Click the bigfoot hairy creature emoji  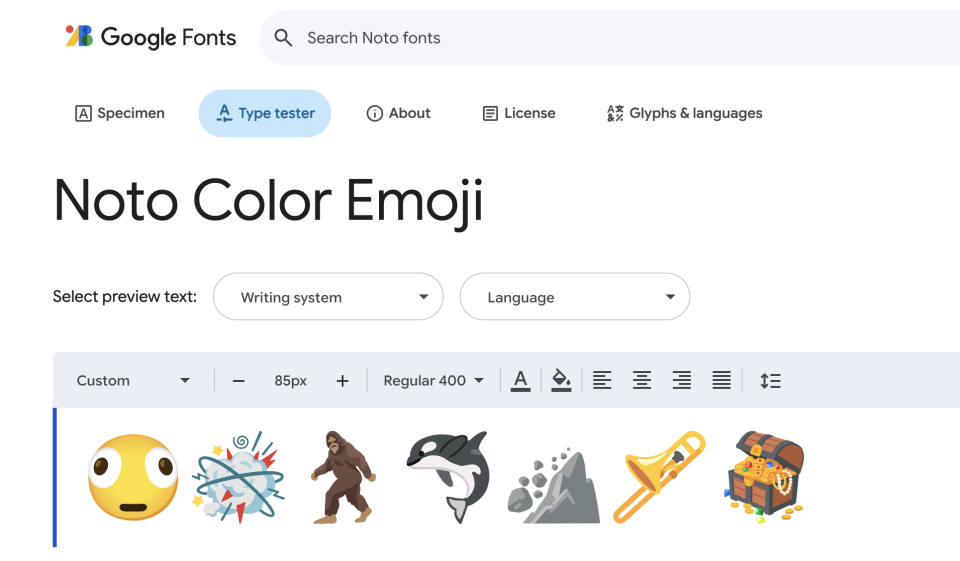coord(343,477)
